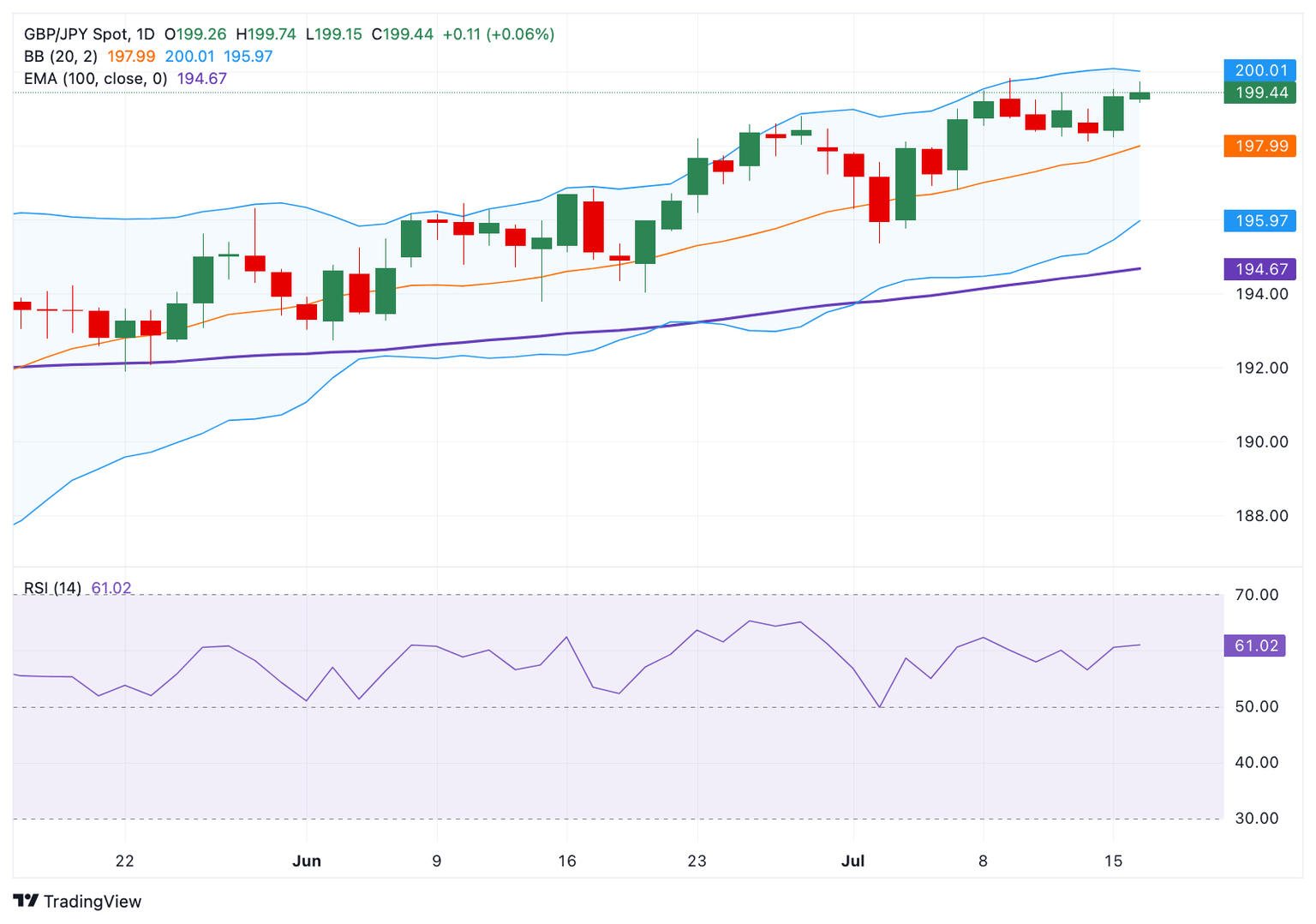The image size is (1316, 924).
Task: Click the RSI (14) indicator label
Action: [x=52, y=588]
